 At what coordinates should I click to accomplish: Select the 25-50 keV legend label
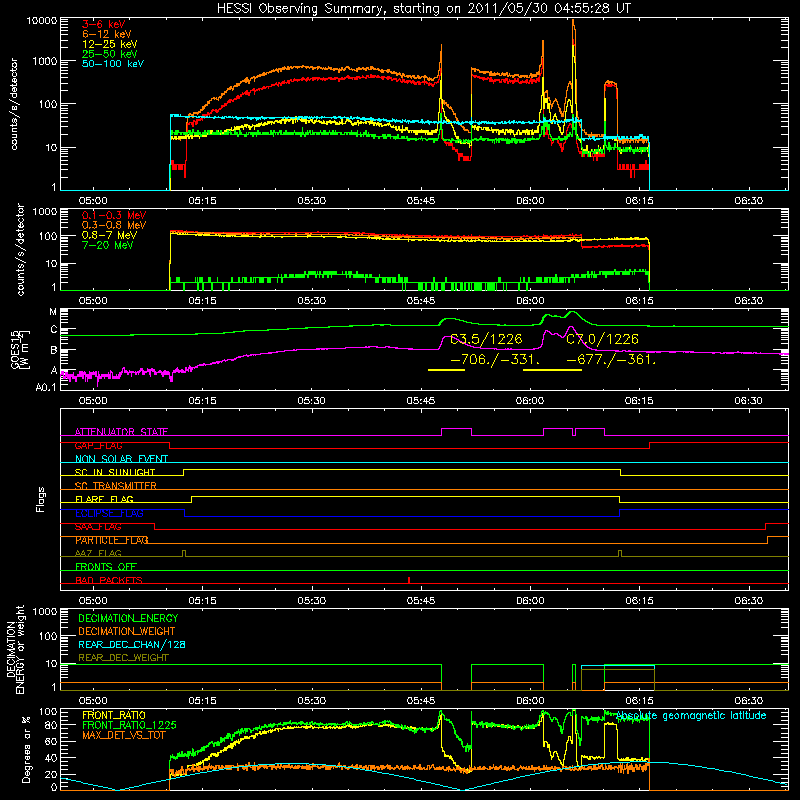110,54
